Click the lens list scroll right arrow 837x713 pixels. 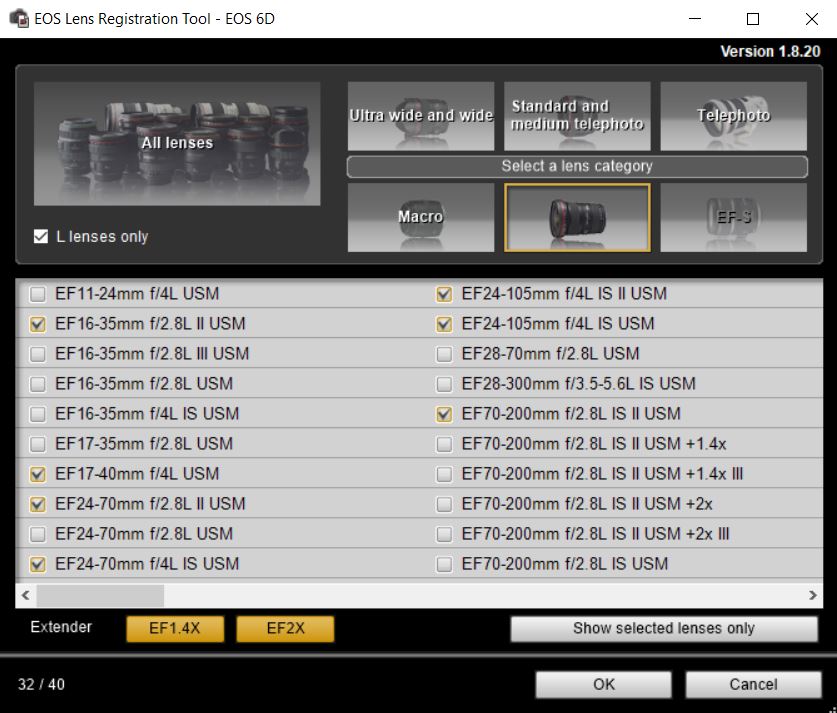tap(812, 595)
